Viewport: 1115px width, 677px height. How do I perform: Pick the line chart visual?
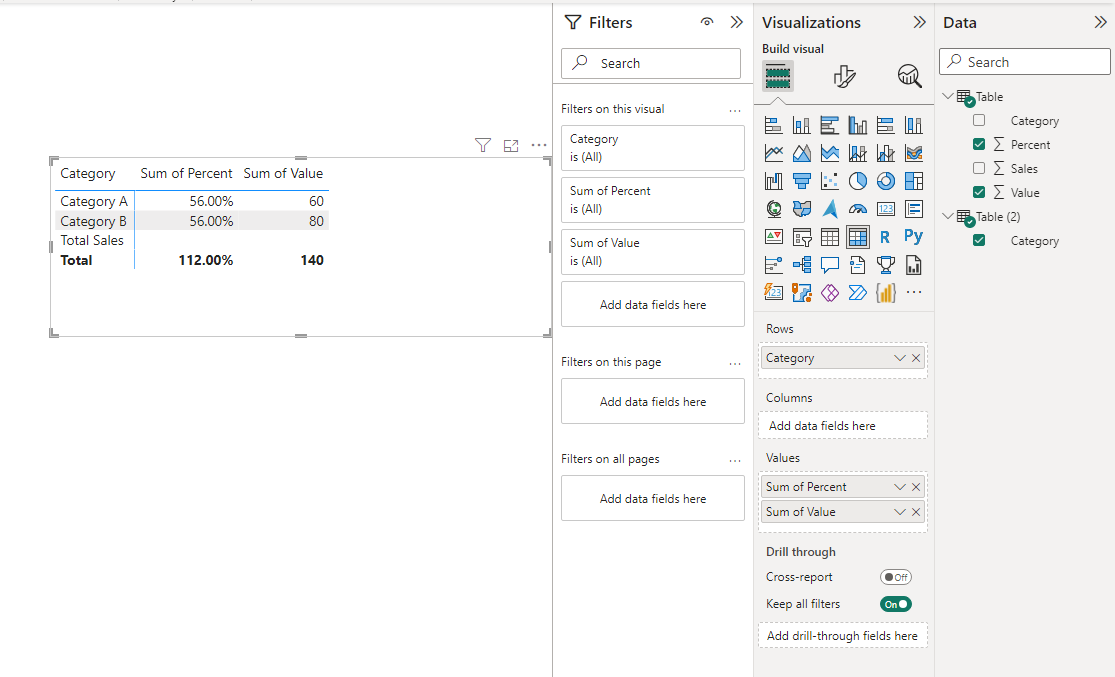pyautogui.click(x=774, y=153)
